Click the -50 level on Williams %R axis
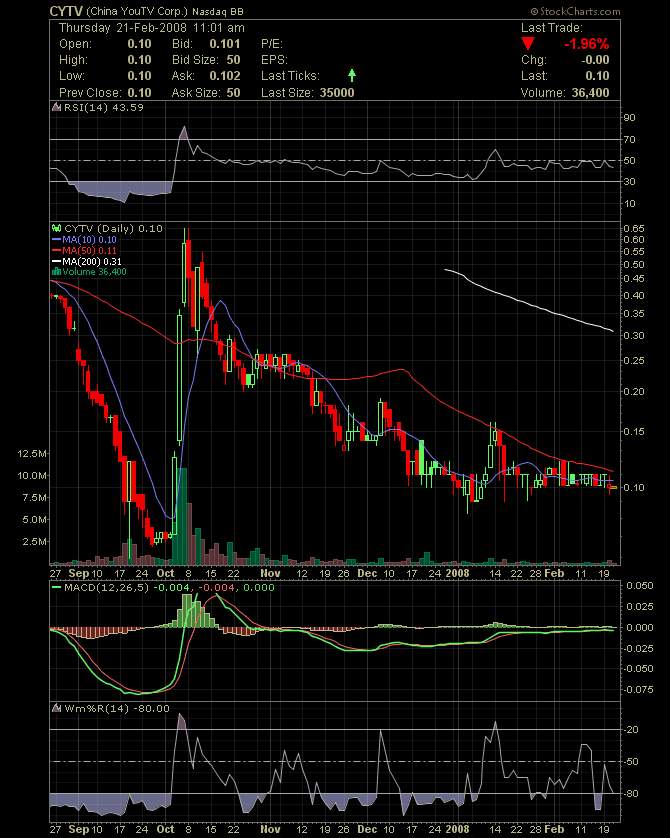This screenshot has width=670, height=838. pyautogui.click(x=631, y=762)
